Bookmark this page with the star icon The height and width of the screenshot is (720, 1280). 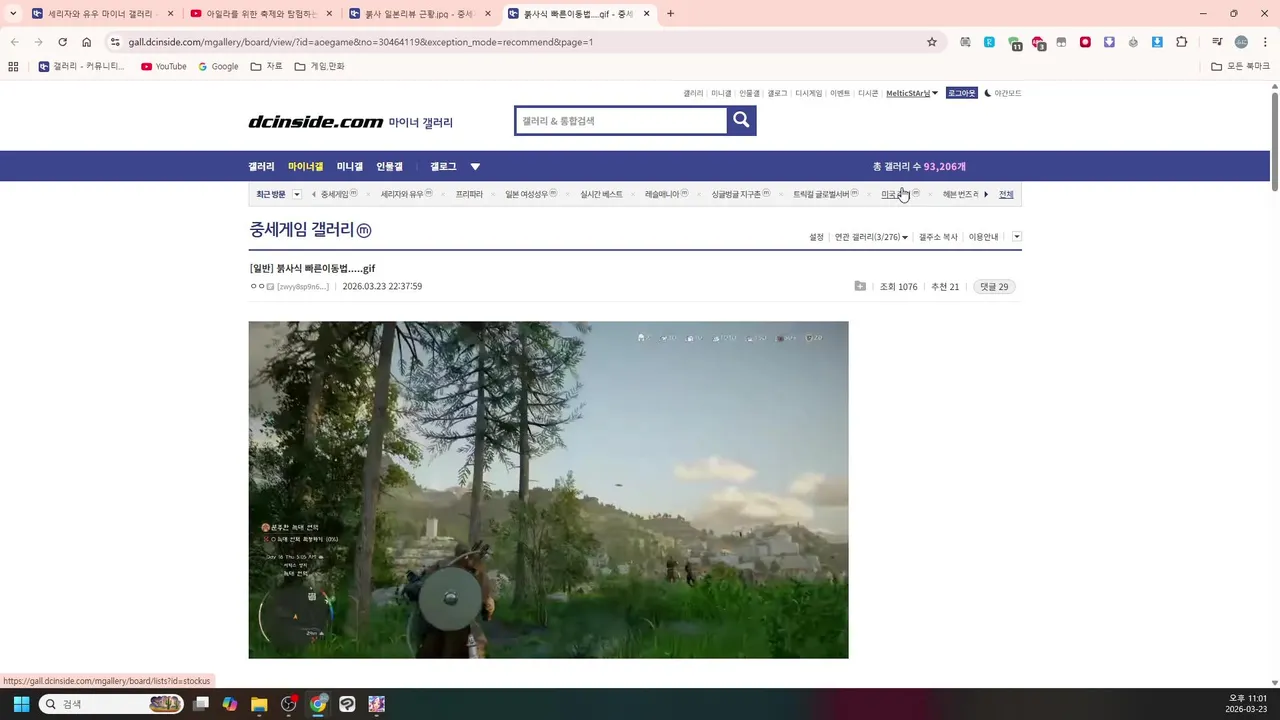click(932, 42)
